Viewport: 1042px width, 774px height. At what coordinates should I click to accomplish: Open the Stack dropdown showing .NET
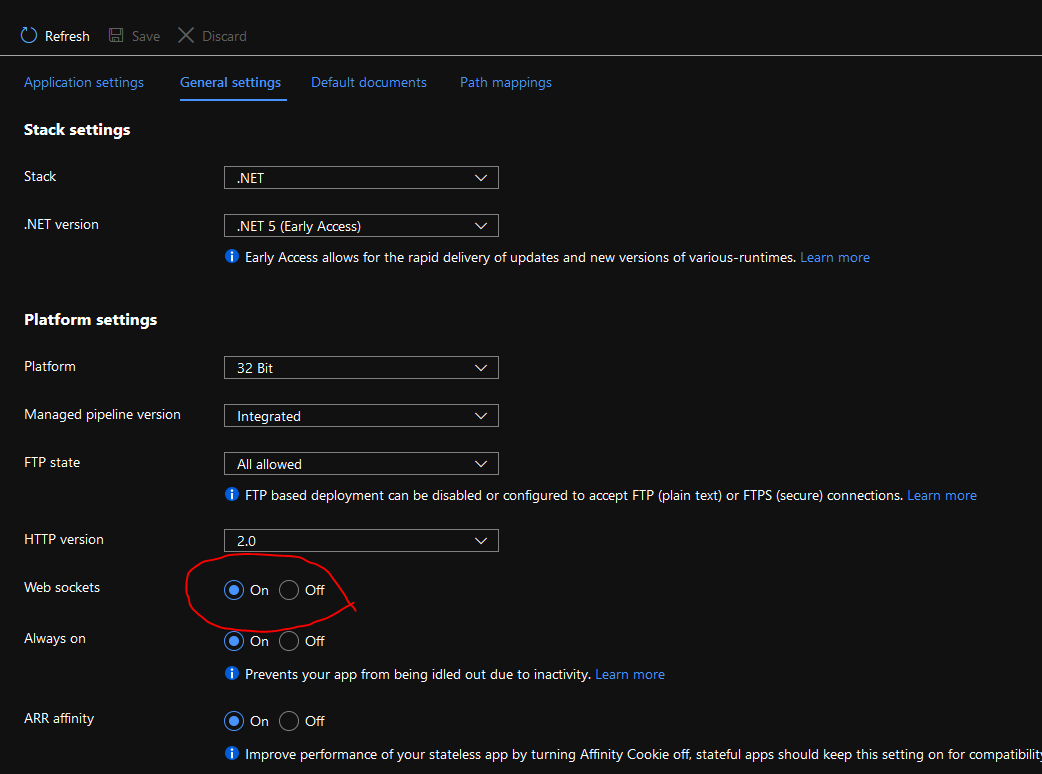click(x=362, y=178)
